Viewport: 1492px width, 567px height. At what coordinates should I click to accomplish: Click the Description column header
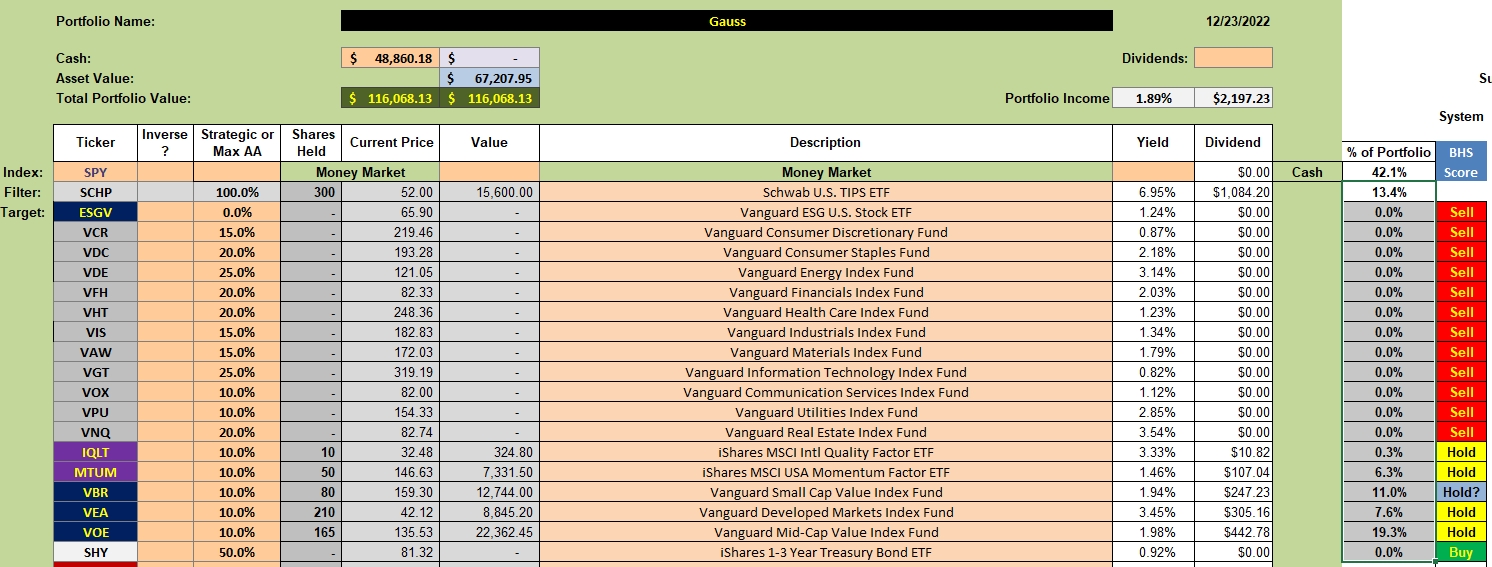coord(826,143)
